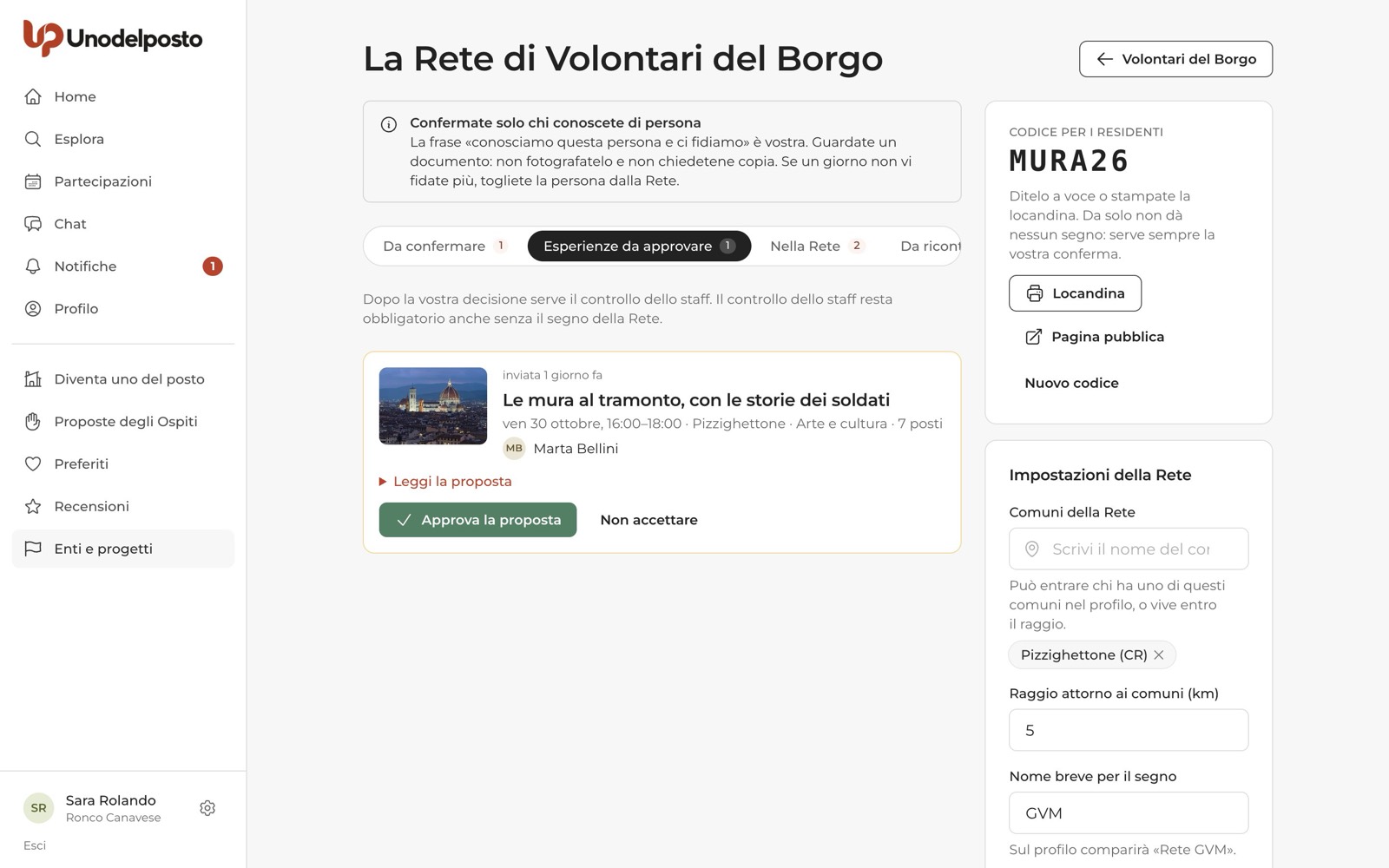Focus the Comuni della Rete input
Image resolution: width=1389 pixels, height=868 pixels.
[1129, 549]
